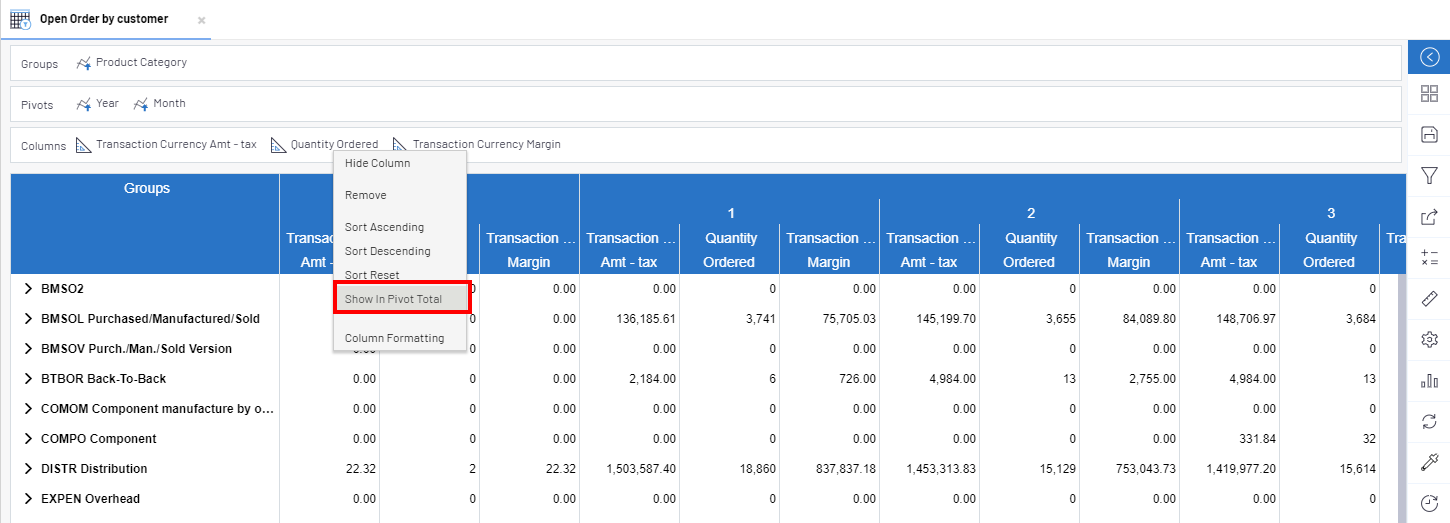
Task: Click the refresh icon in sidebar
Action: 1429,421
